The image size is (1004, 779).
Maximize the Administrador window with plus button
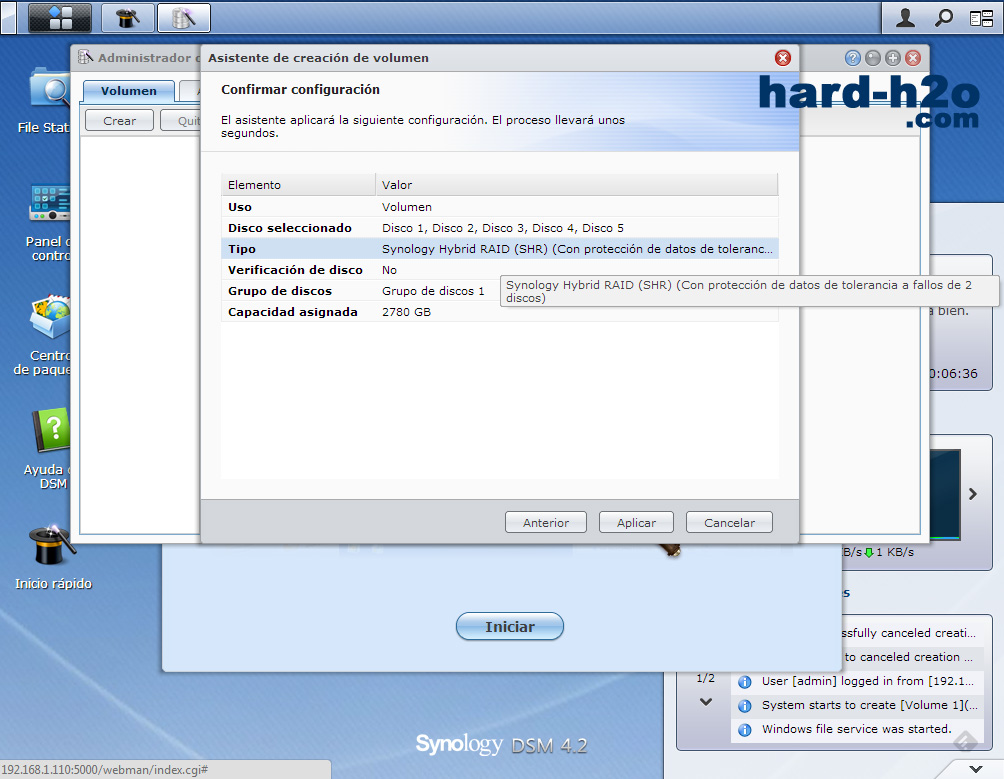pyautogui.click(x=893, y=58)
